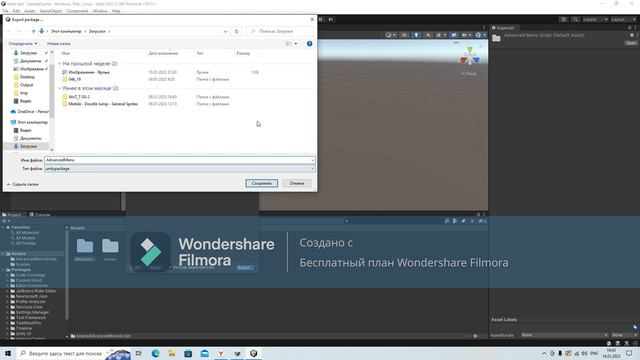The width and height of the screenshot is (640, 360).
Task: Select Scenes folder in Project tree
Action: point(20,264)
